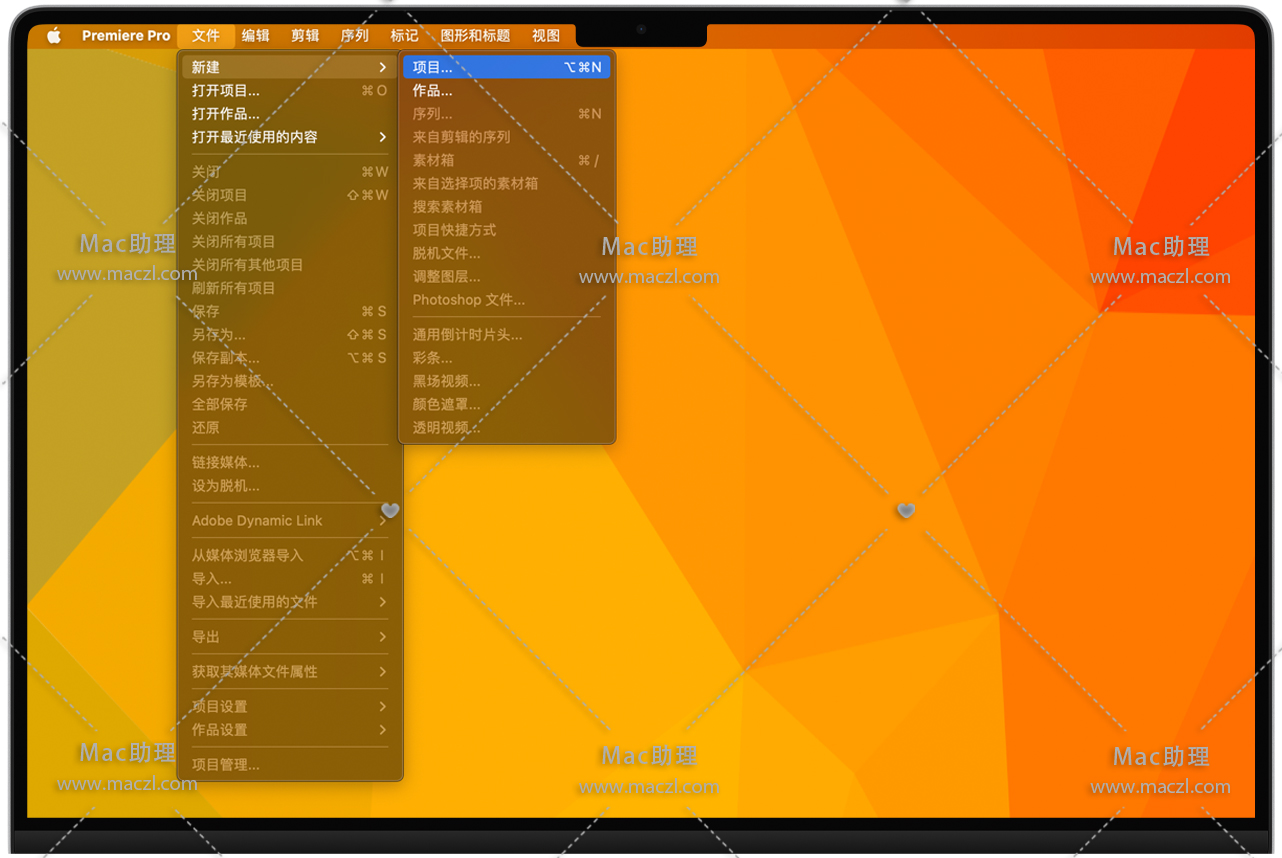Expand the 新建 submenu chevron
This screenshot has width=1282, height=858.
click(382, 67)
